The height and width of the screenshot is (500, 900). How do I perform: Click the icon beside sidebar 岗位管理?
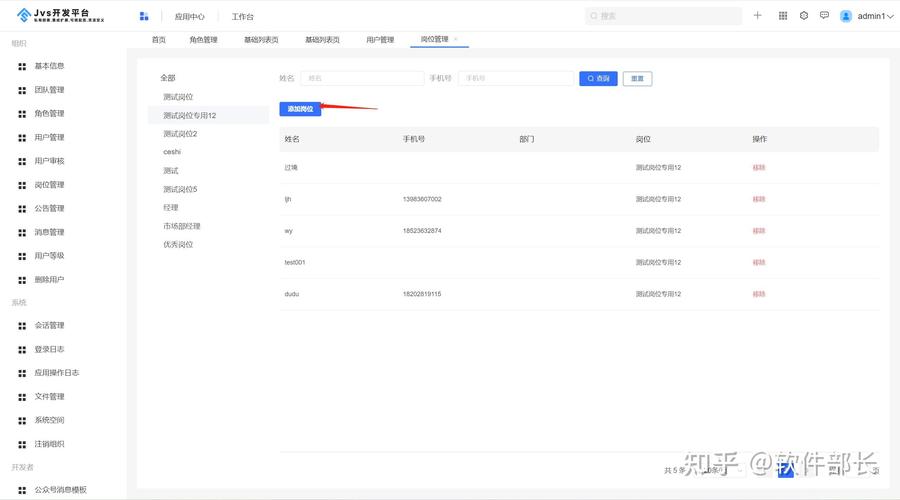click(22, 185)
